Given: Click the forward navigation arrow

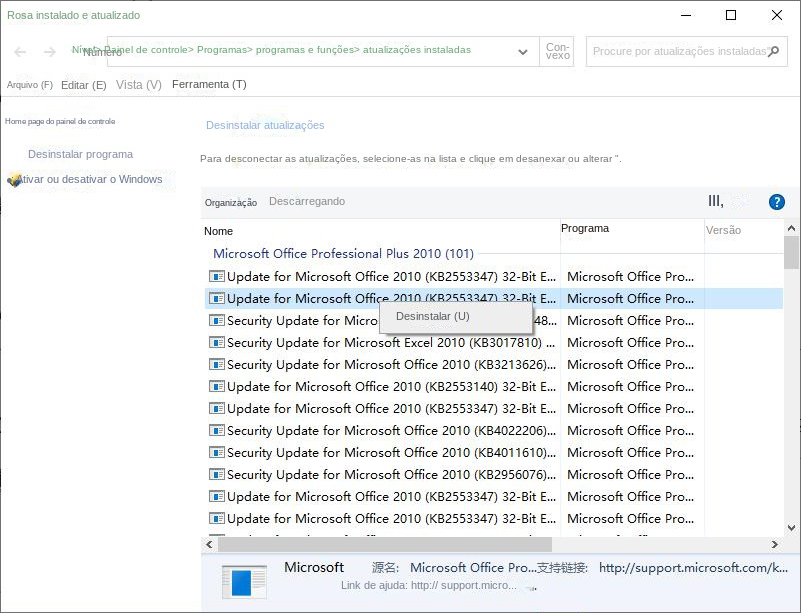Looking at the screenshot, I should (x=50, y=52).
